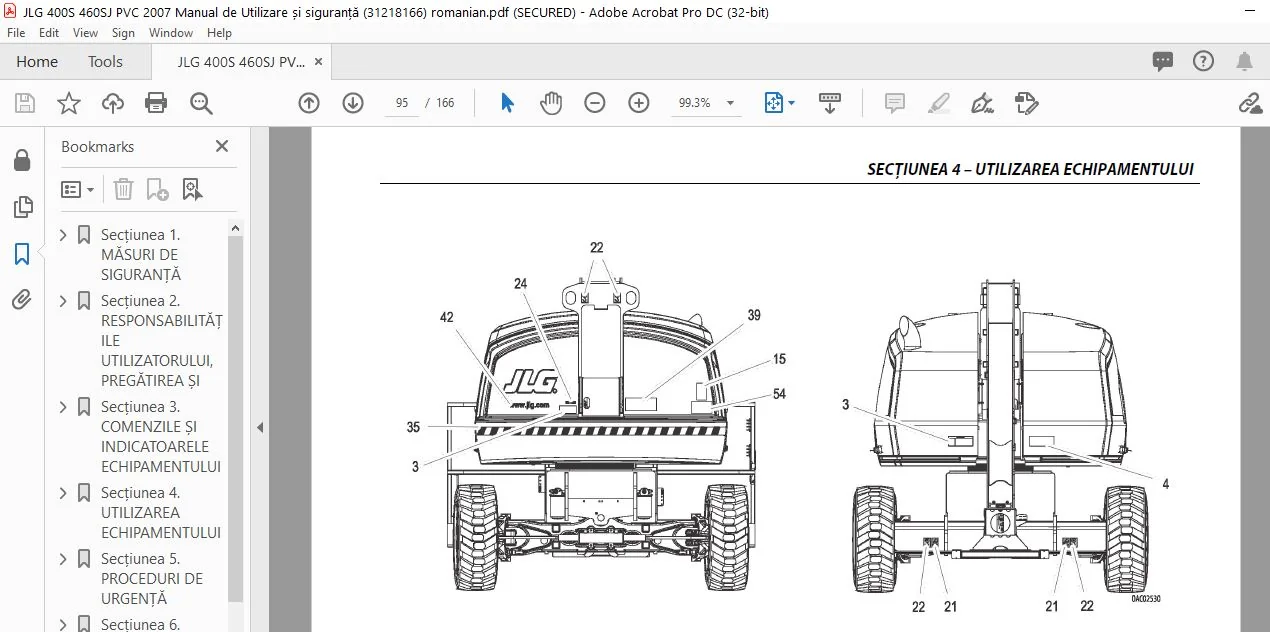Screen dimensions: 1270x632
Task: Open the find text magnifier tool
Action: [x=201, y=103]
